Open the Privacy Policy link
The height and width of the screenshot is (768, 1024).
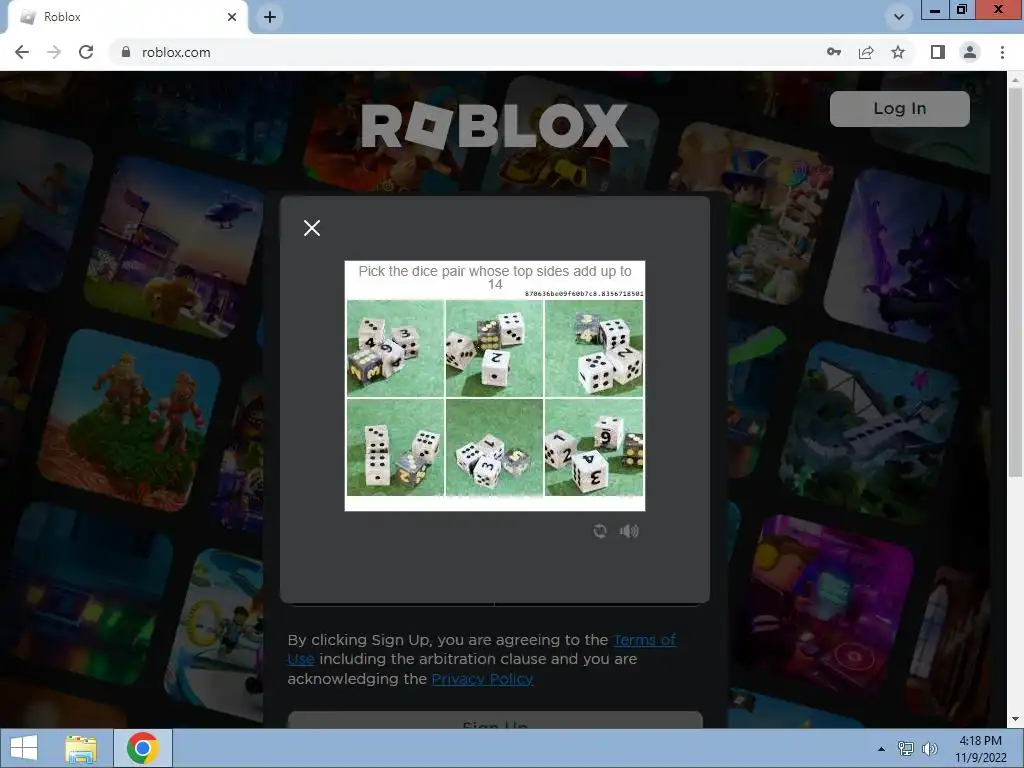coord(482,679)
